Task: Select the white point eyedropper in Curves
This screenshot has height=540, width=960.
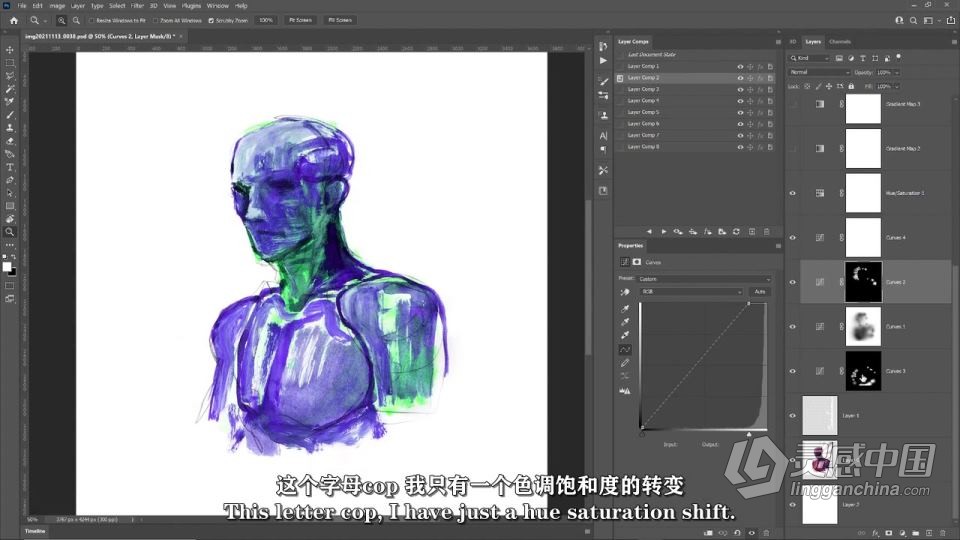Action: click(x=624, y=335)
